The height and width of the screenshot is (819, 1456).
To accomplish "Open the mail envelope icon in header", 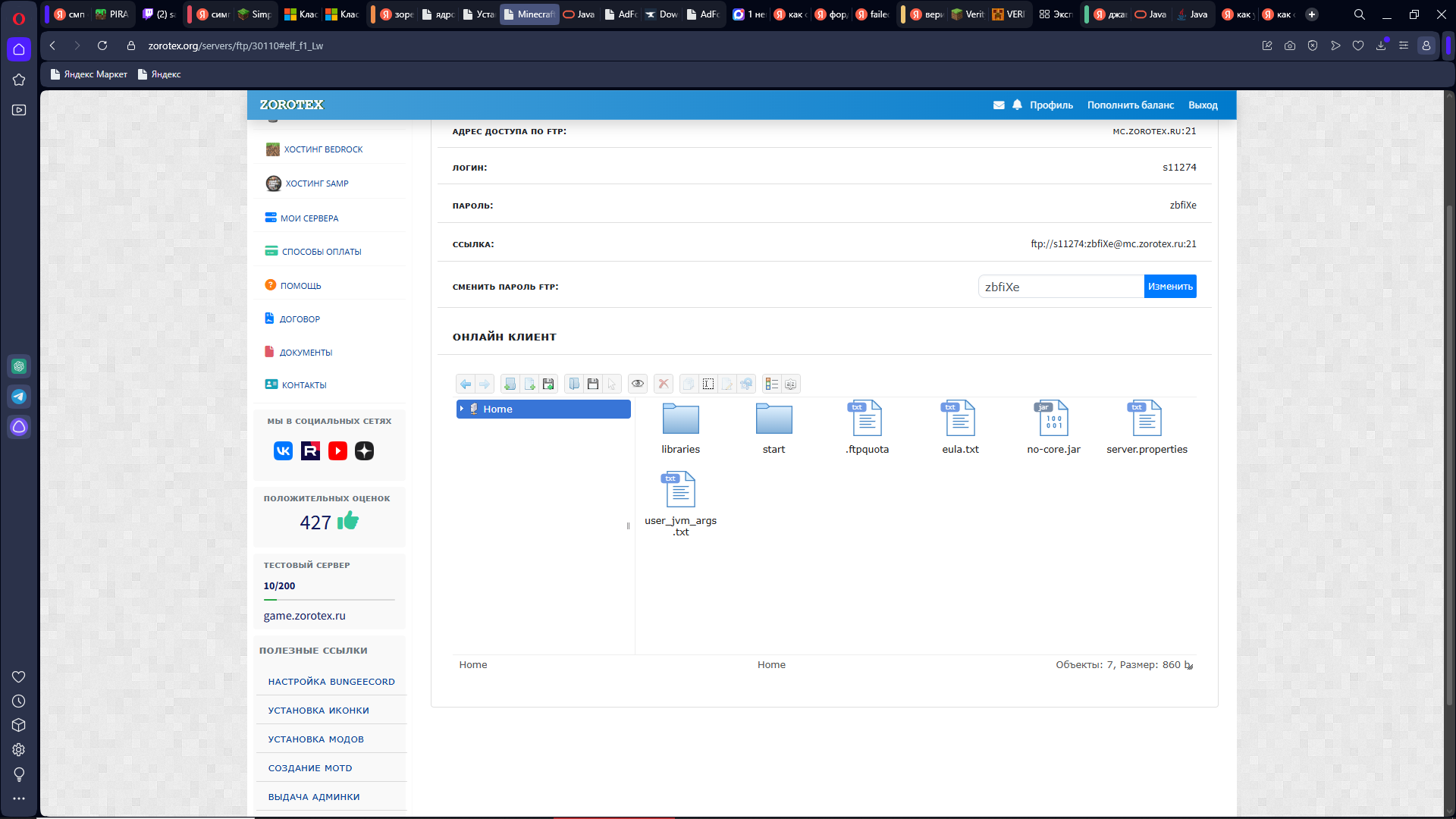I will [x=999, y=105].
